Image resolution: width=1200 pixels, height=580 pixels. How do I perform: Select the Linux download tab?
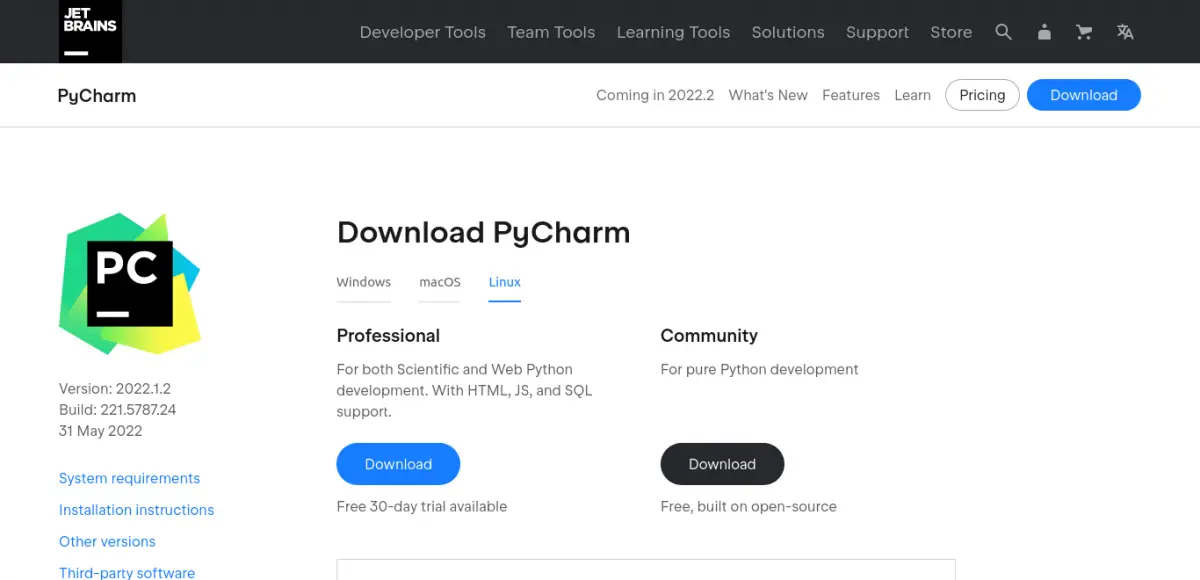(504, 282)
